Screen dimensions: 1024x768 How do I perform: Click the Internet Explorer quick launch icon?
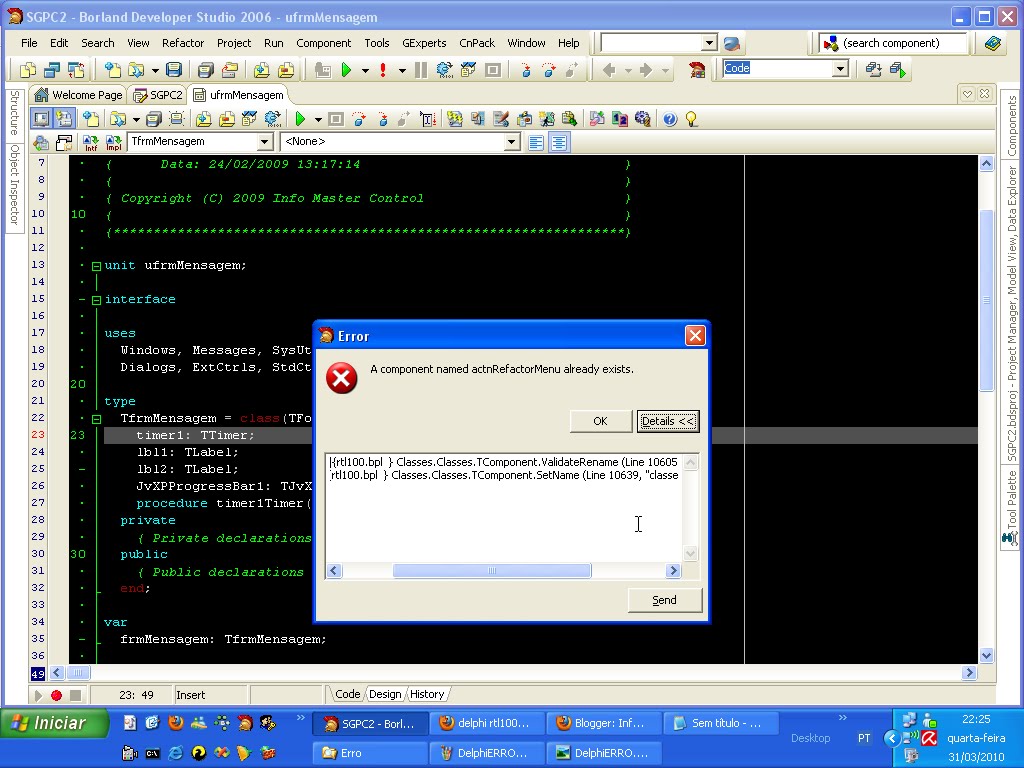[x=176, y=753]
